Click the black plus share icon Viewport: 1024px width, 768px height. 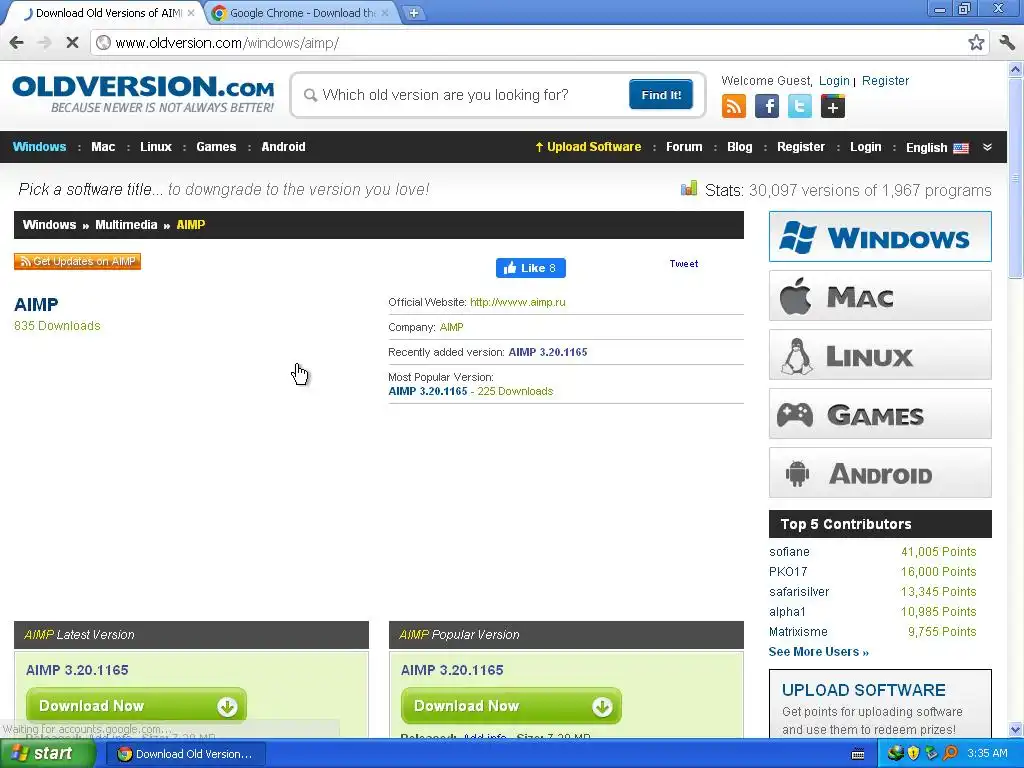point(833,106)
